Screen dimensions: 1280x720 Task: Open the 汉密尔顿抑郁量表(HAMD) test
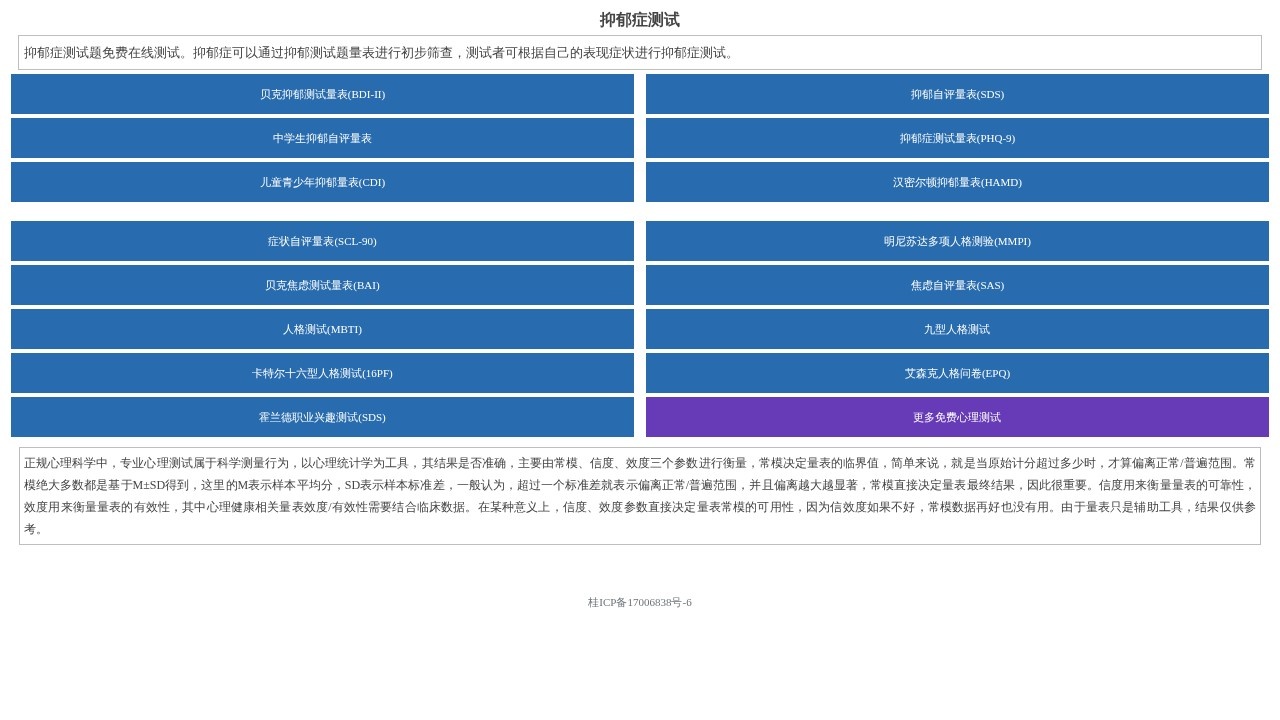click(x=956, y=182)
